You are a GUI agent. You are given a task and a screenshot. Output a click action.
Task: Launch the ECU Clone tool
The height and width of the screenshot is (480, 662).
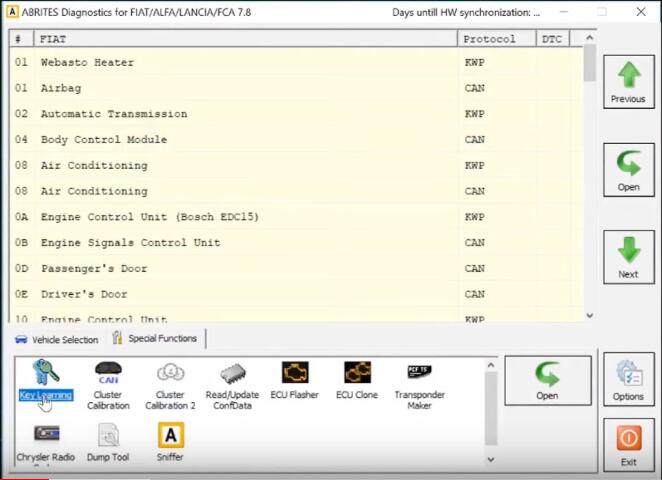(x=357, y=380)
